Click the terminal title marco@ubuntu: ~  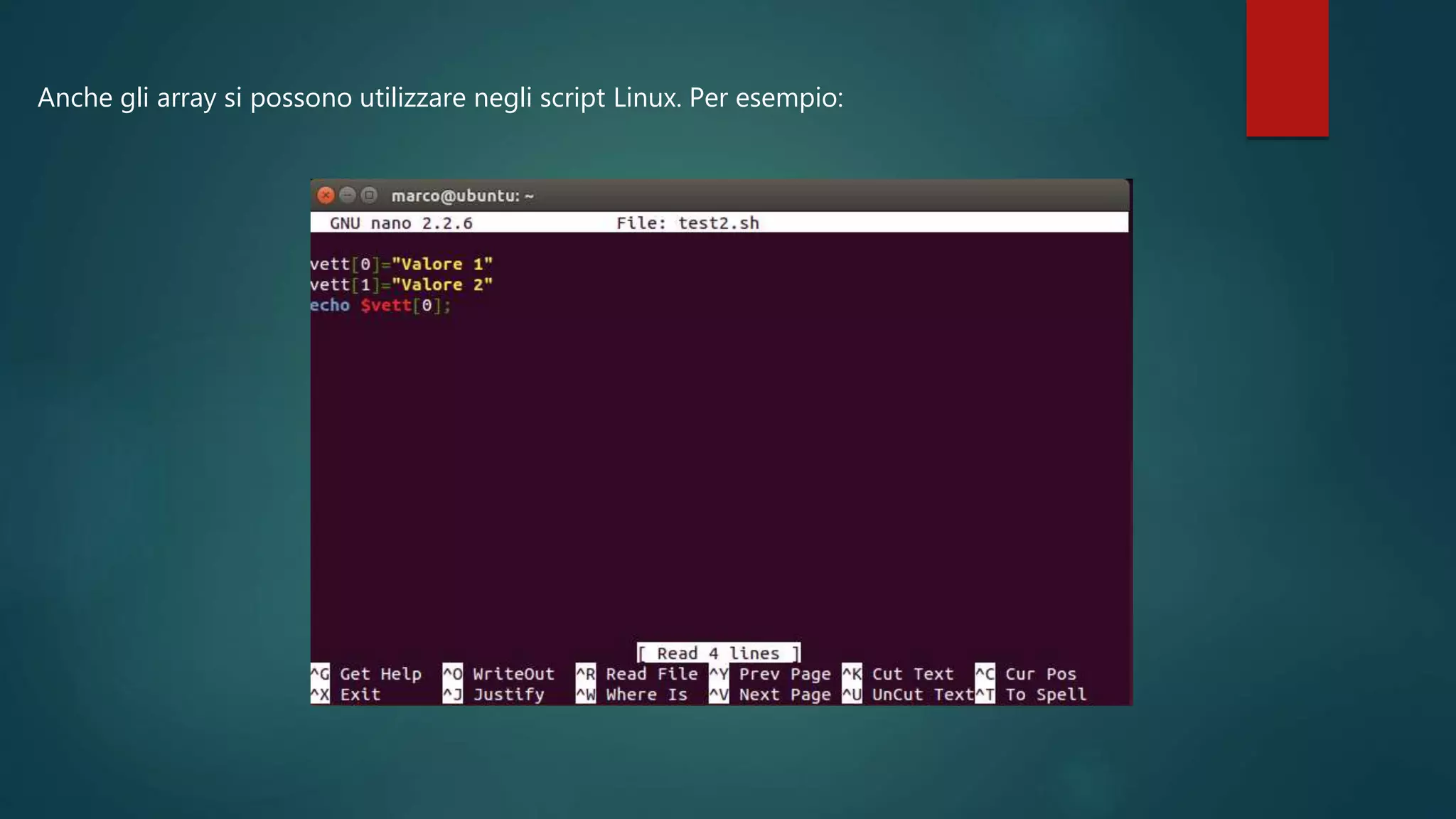462,196
